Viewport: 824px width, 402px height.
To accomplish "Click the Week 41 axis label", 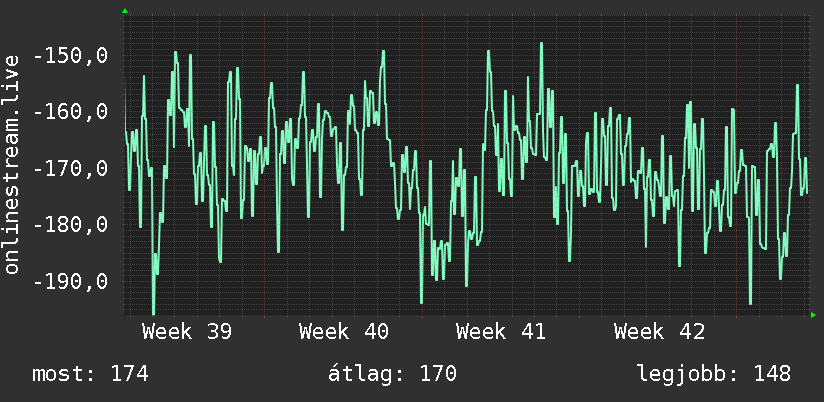I will point(501,332).
